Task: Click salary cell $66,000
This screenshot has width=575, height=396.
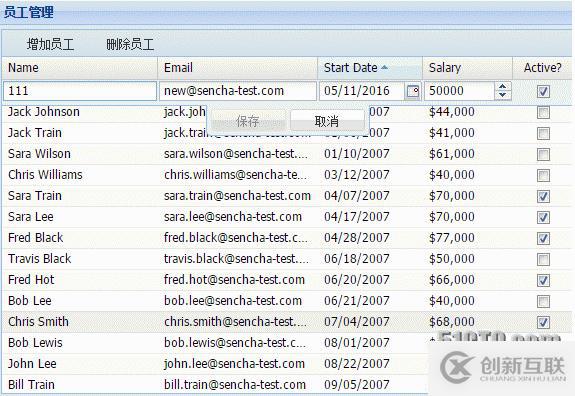Action: [452, 280]
